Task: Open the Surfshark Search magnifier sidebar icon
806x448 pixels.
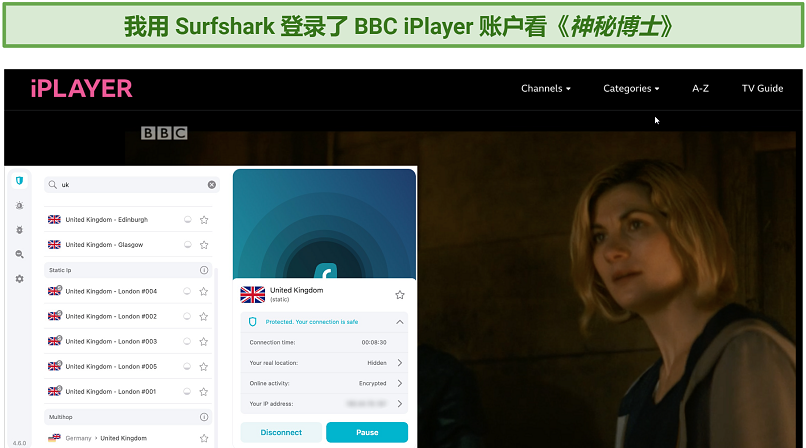Action: pos(20,254)
